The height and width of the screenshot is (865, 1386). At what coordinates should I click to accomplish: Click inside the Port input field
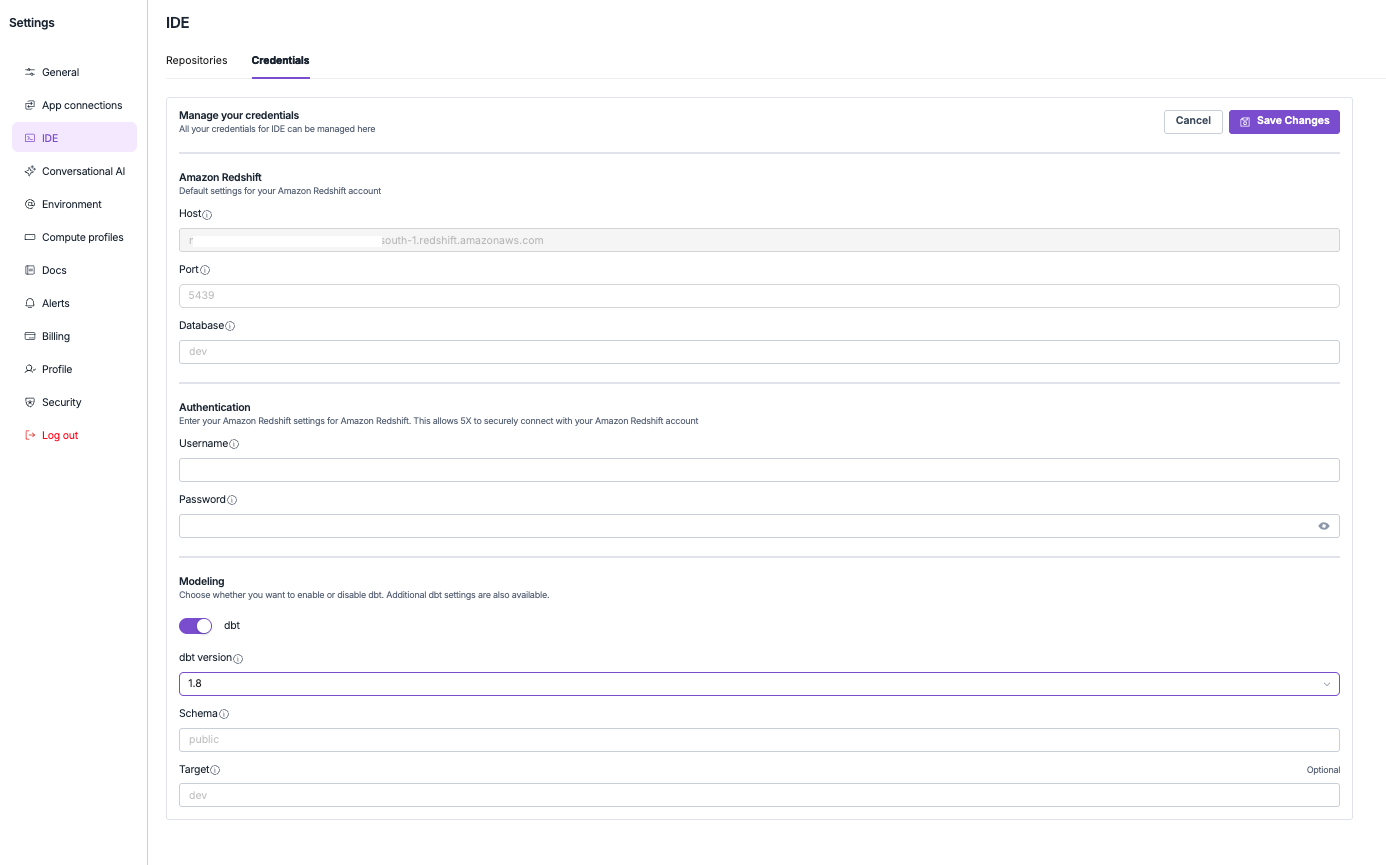coord(758,296)
